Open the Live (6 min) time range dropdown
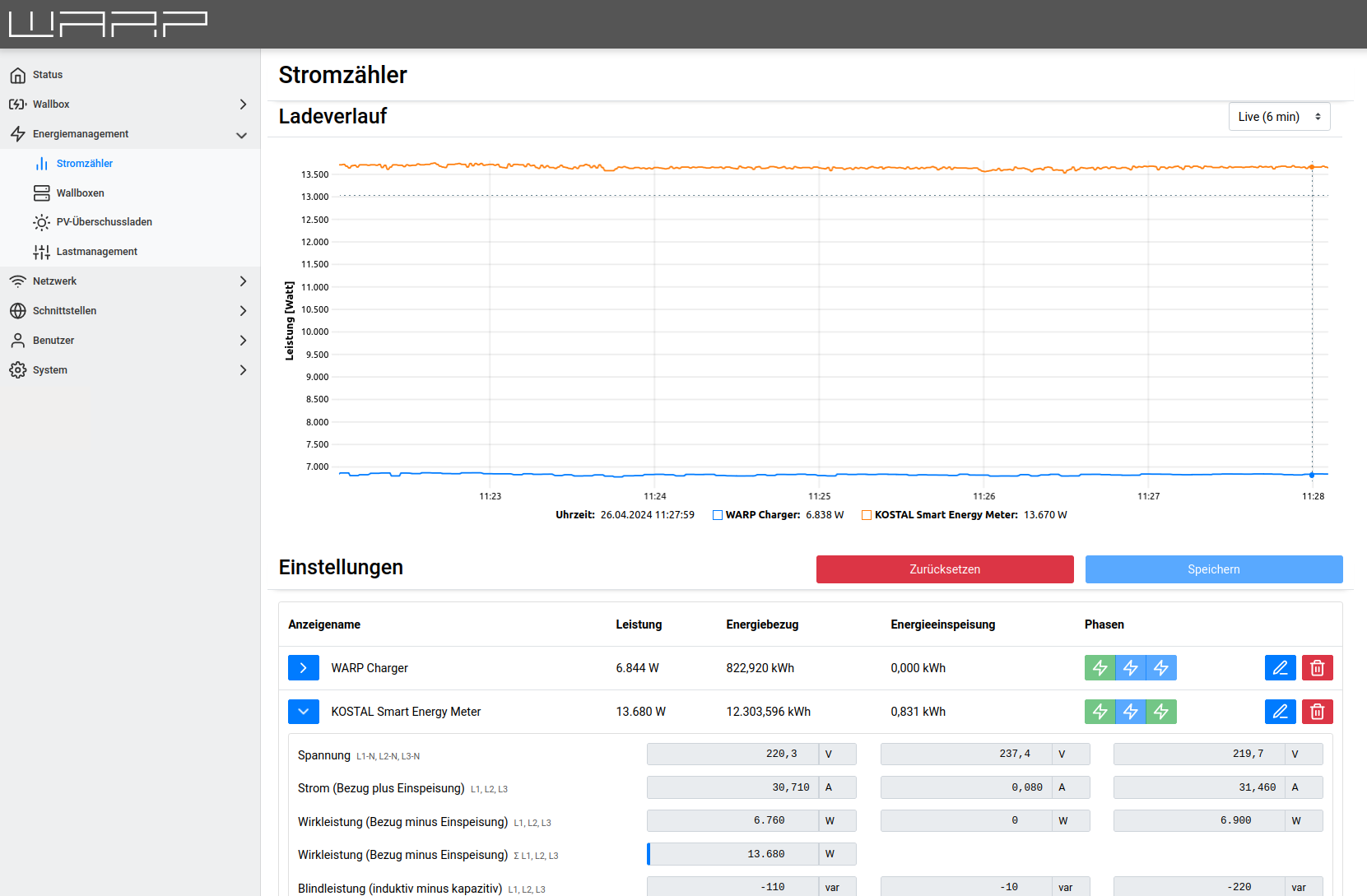This screenshot has width=1367, height=896. point(1279,117)
